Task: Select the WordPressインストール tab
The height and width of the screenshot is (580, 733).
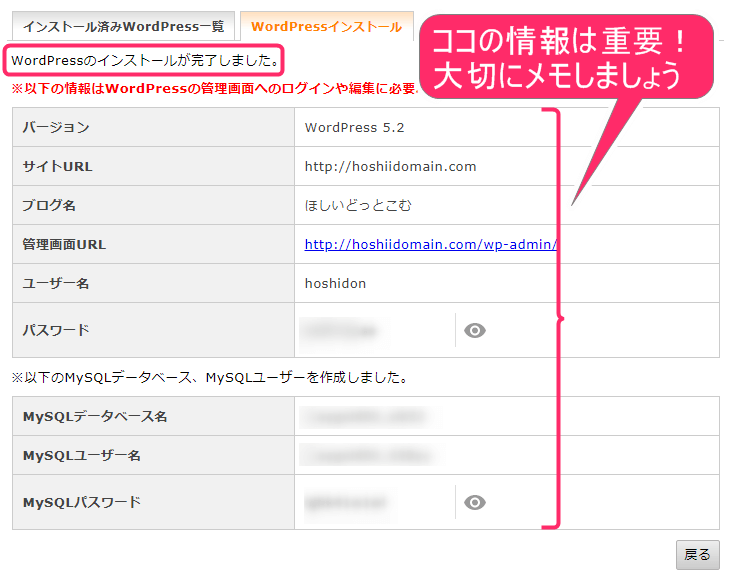Action: [x=327, y=27]
